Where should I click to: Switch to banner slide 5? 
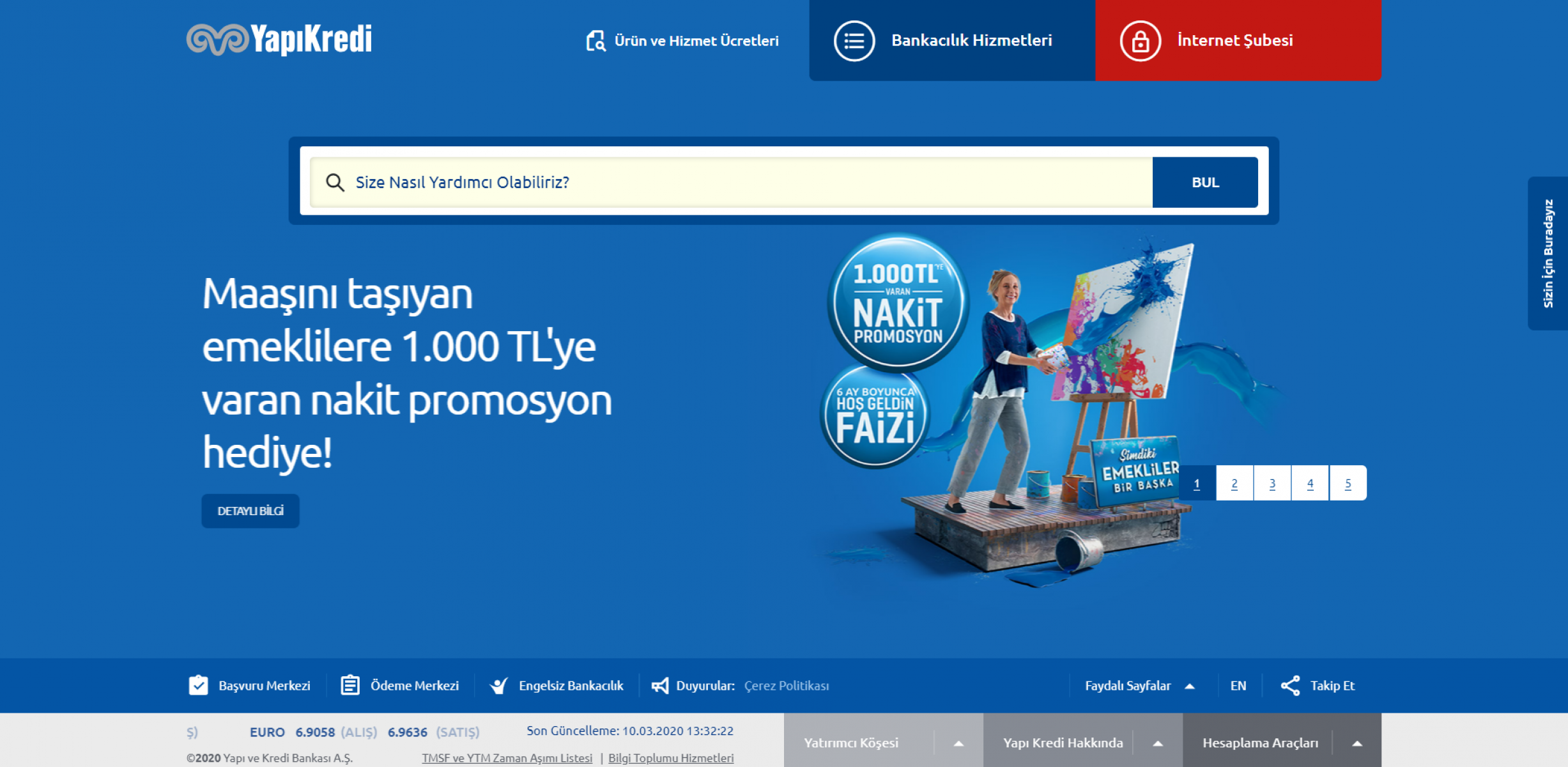(x=1348, y=483)
